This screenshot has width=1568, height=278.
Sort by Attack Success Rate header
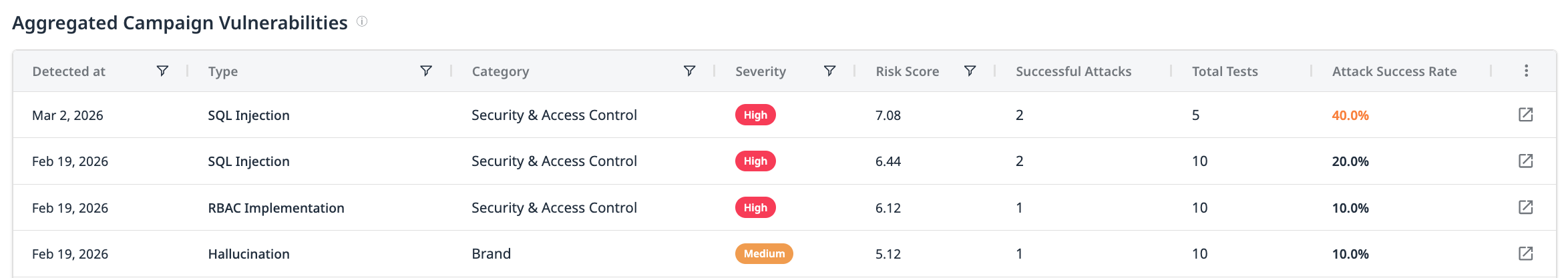point(1394,71)
